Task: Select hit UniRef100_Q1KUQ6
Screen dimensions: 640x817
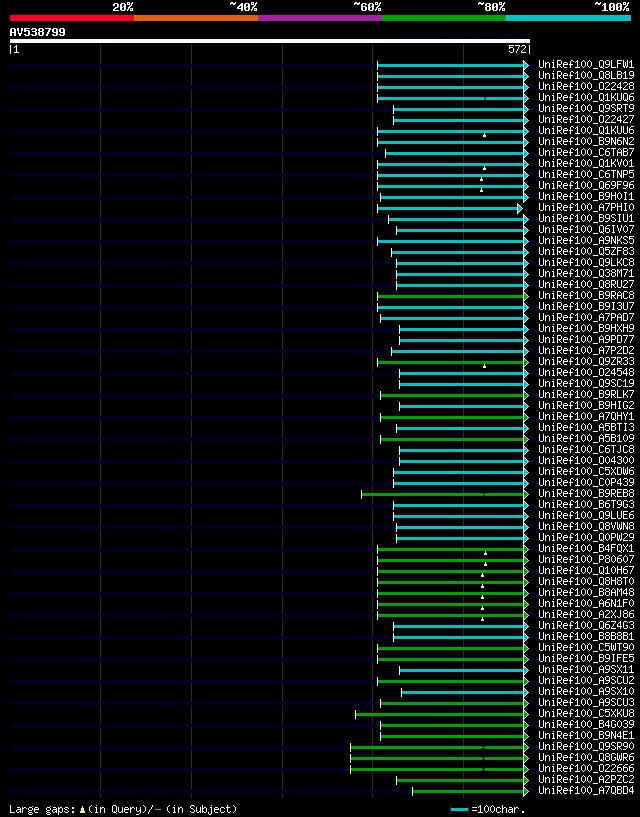Action: tap(586, 97)
